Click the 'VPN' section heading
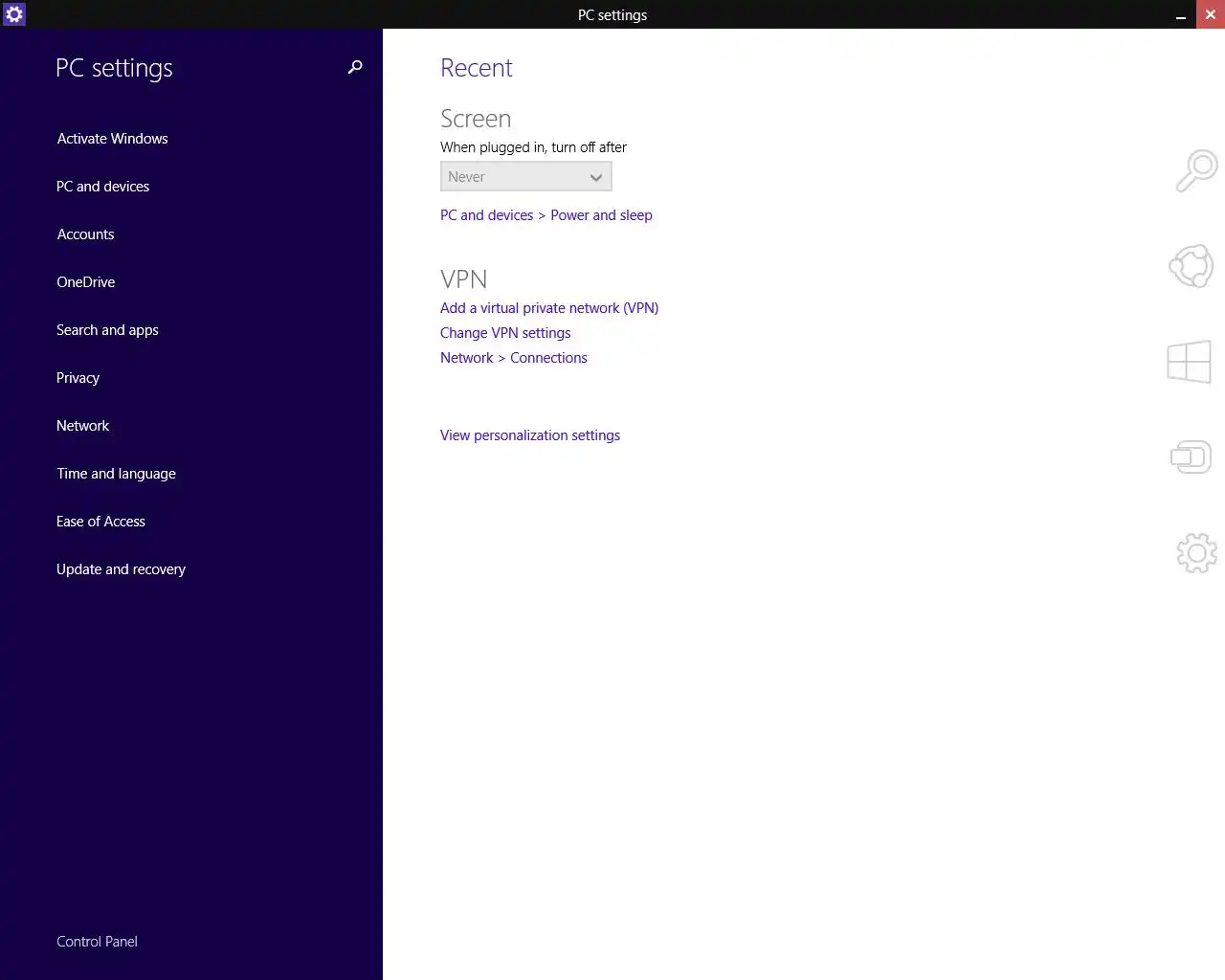 click(x=463, y=279)
